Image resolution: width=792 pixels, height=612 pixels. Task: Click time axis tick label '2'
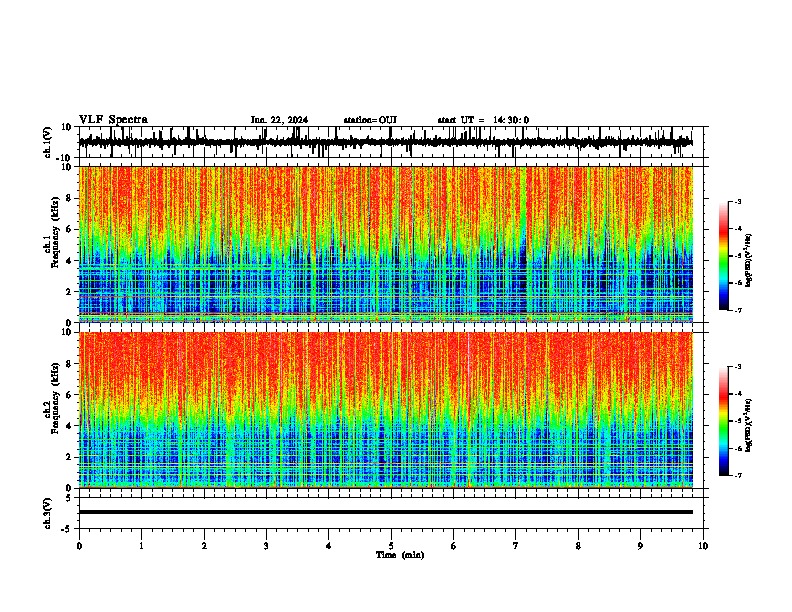[204, 546]
